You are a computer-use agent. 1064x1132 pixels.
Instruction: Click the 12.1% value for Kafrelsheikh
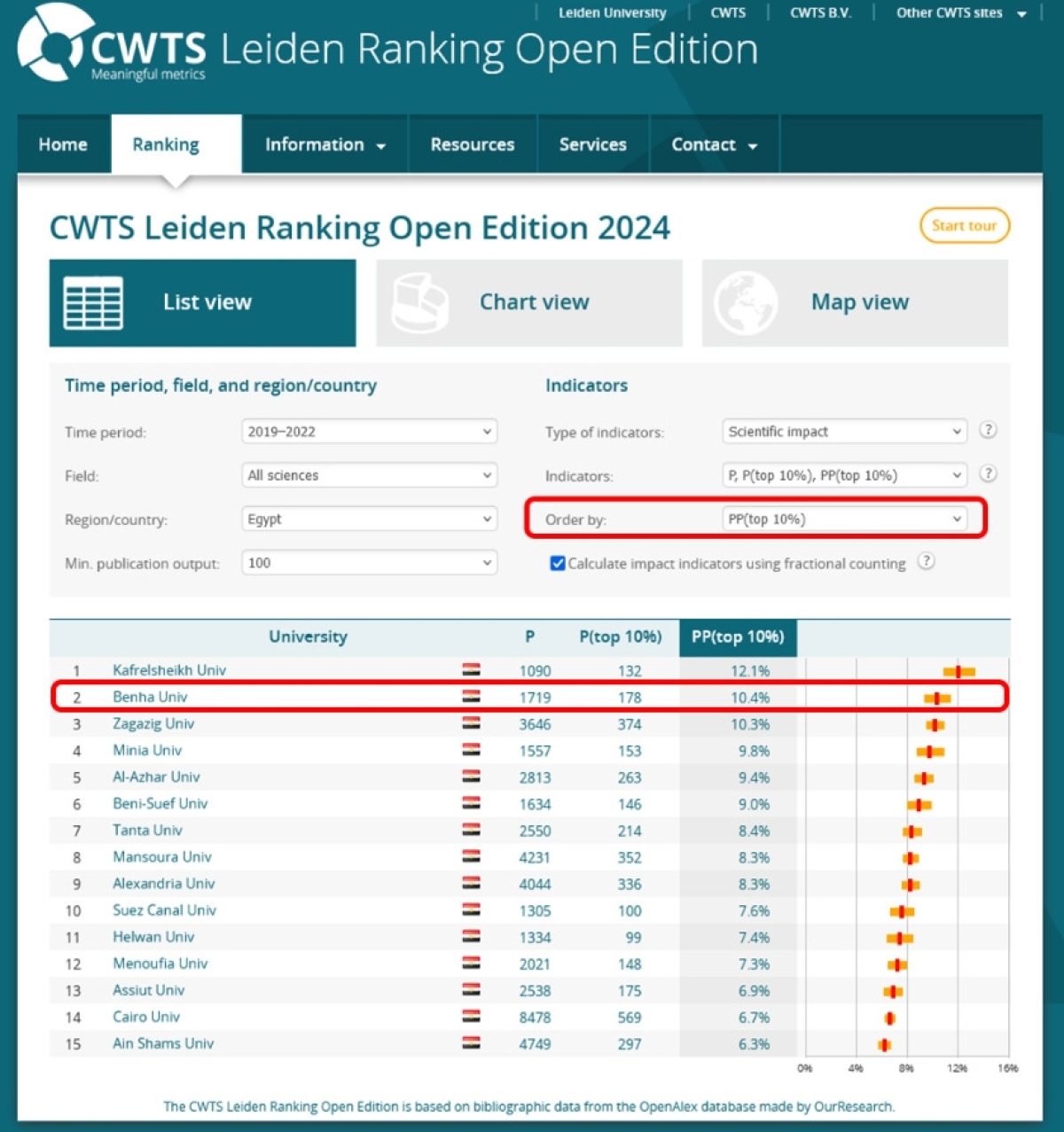pos(750,671)
